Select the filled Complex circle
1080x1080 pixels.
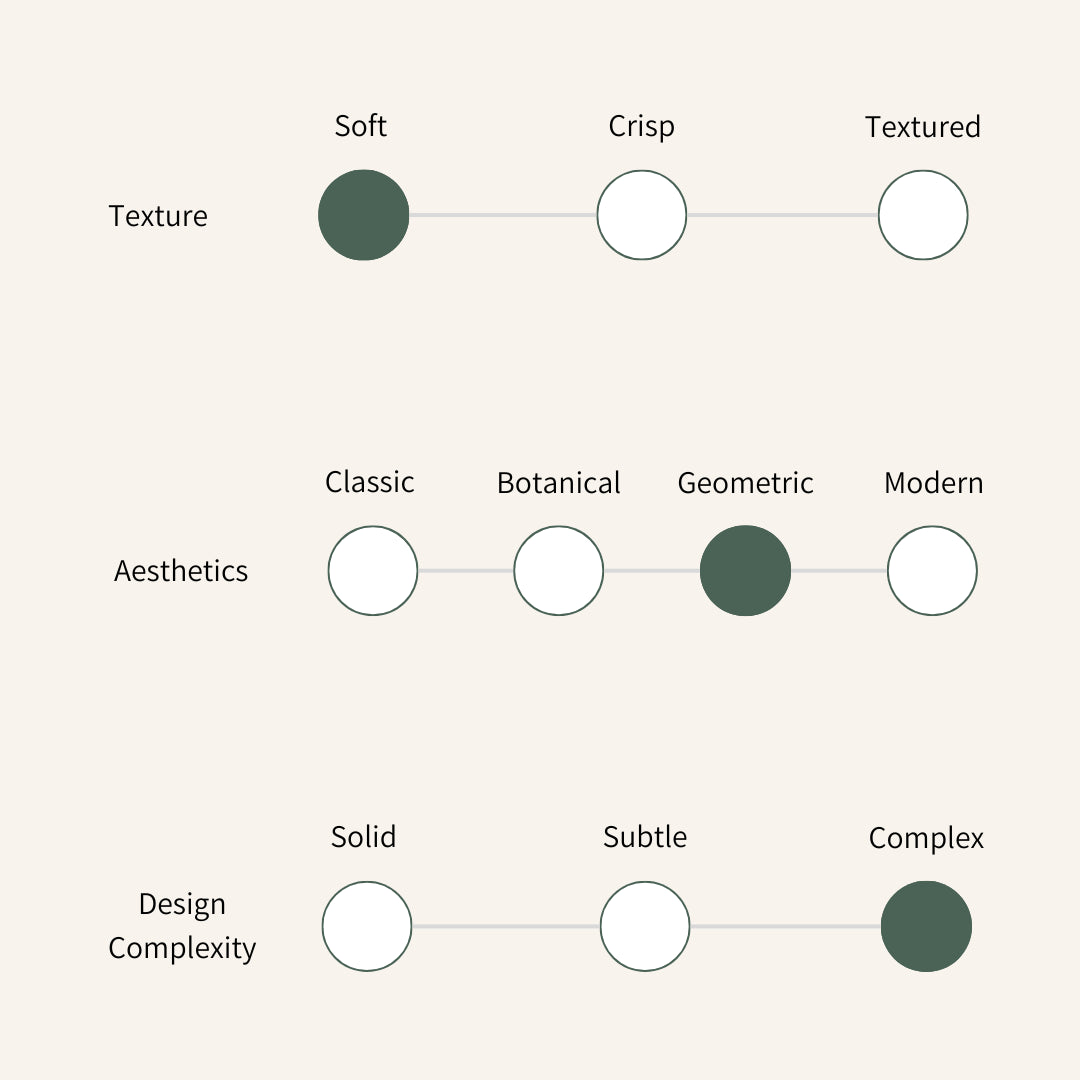(926, 926)
